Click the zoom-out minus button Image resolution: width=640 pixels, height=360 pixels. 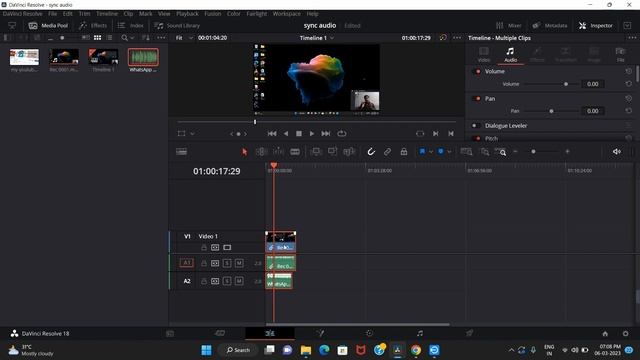[x=515, y=151]
